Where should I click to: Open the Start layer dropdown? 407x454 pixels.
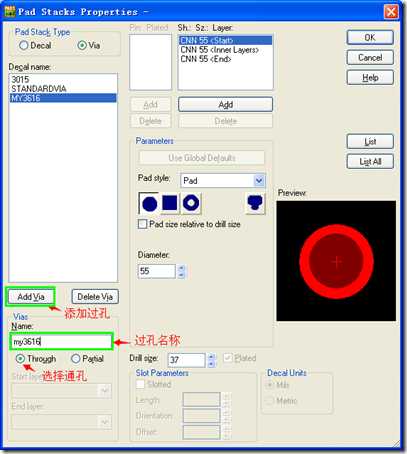point(105,390)
